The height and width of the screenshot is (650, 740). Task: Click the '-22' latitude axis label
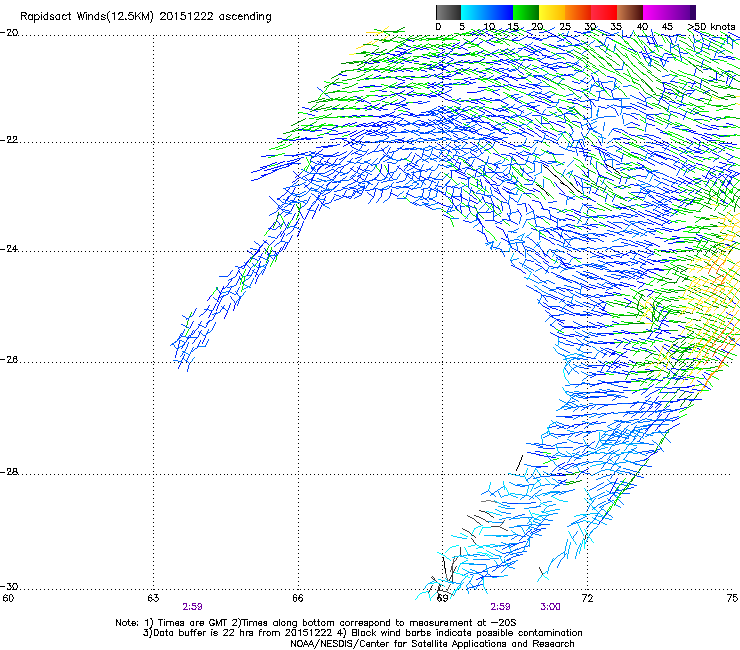point(9,140)
